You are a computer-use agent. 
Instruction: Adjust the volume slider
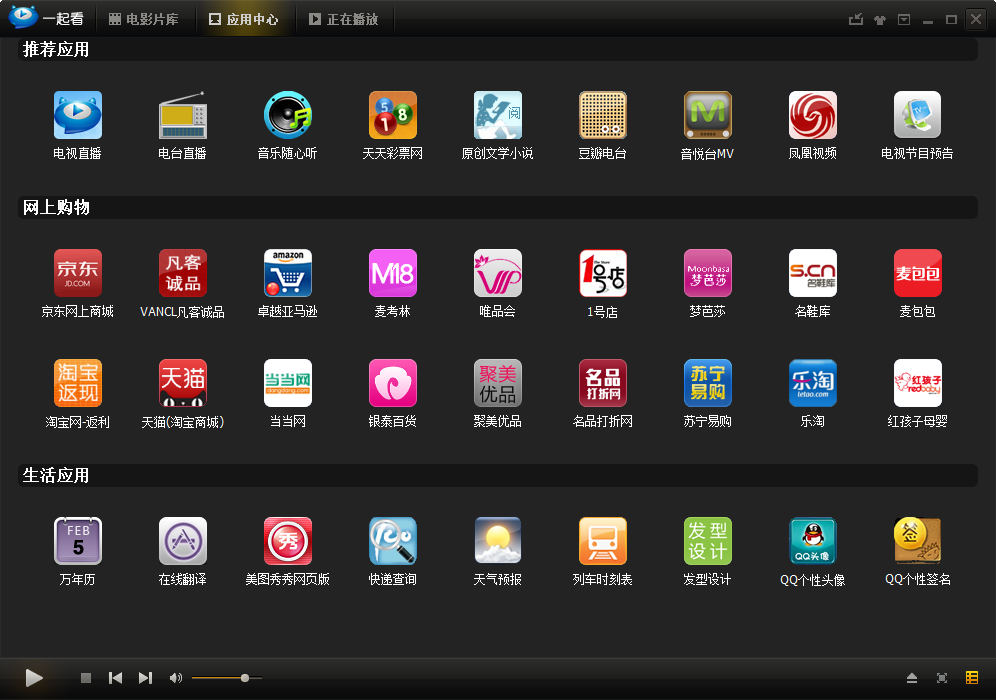(227, 678)
